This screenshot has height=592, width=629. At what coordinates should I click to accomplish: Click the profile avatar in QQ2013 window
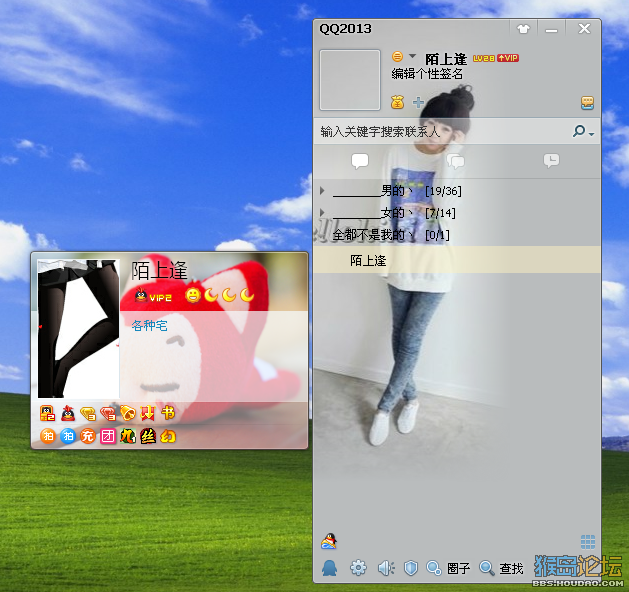pos(350,80)
